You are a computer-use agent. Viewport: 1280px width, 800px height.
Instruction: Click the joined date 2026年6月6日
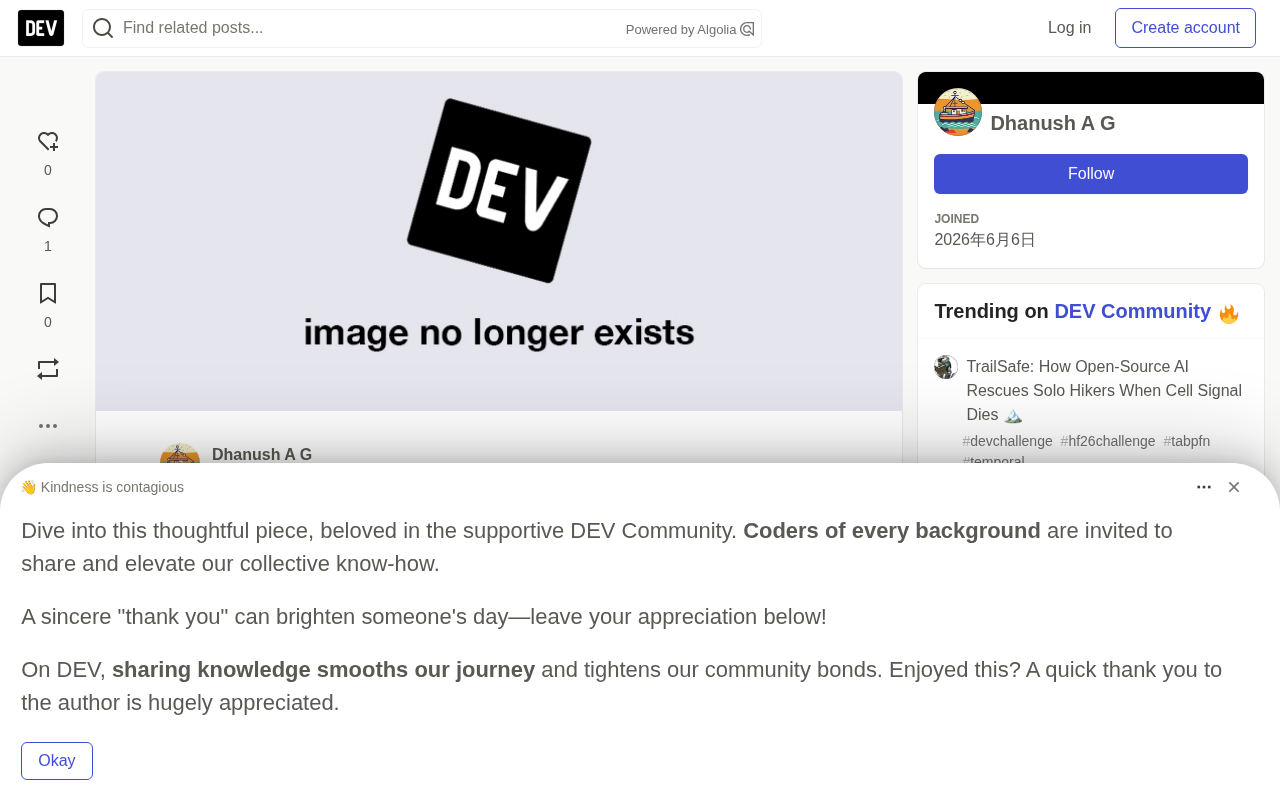pos(985,240)
